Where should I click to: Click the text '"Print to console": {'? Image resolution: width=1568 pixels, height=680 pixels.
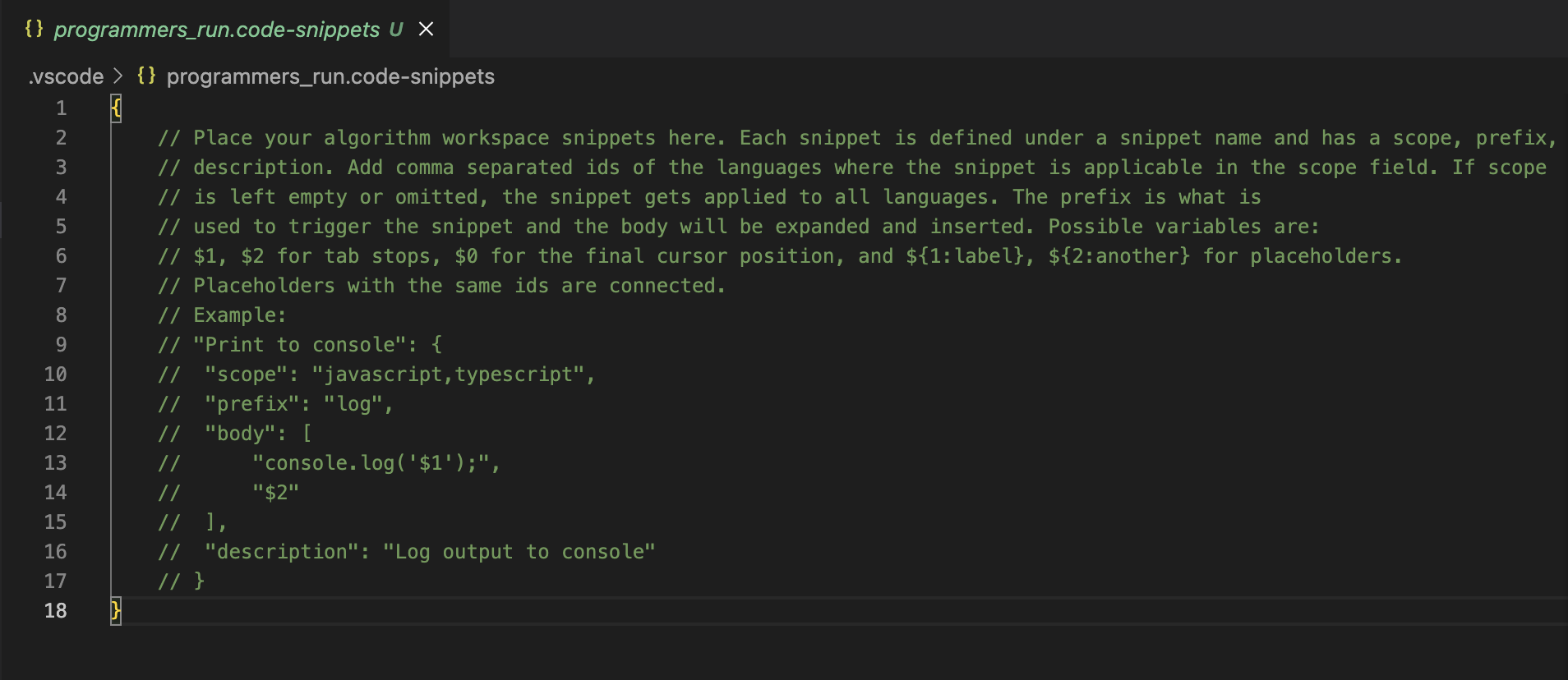(x=318, y=345)
